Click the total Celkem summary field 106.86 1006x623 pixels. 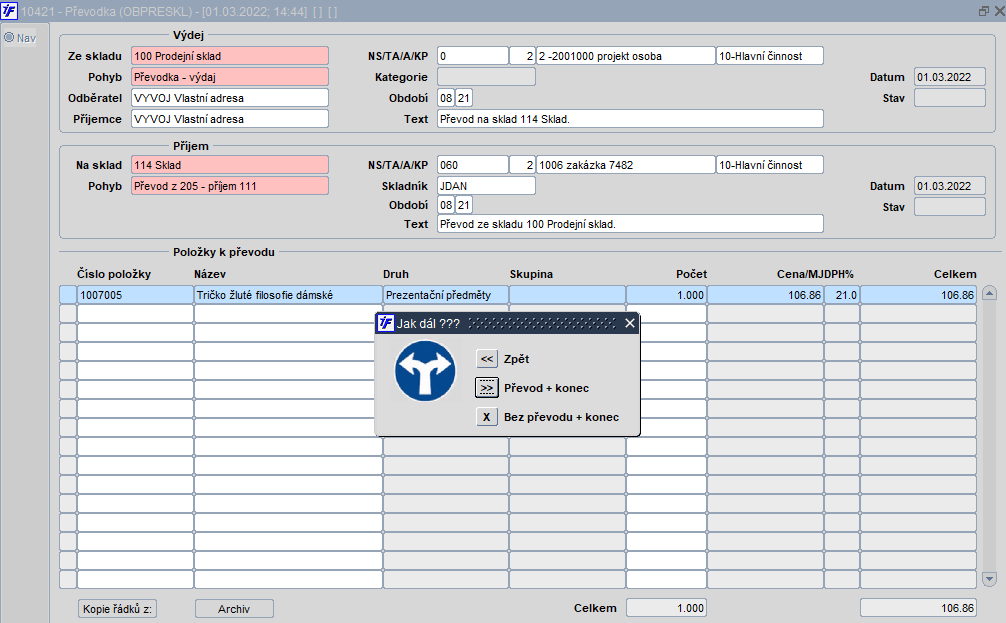918,608
